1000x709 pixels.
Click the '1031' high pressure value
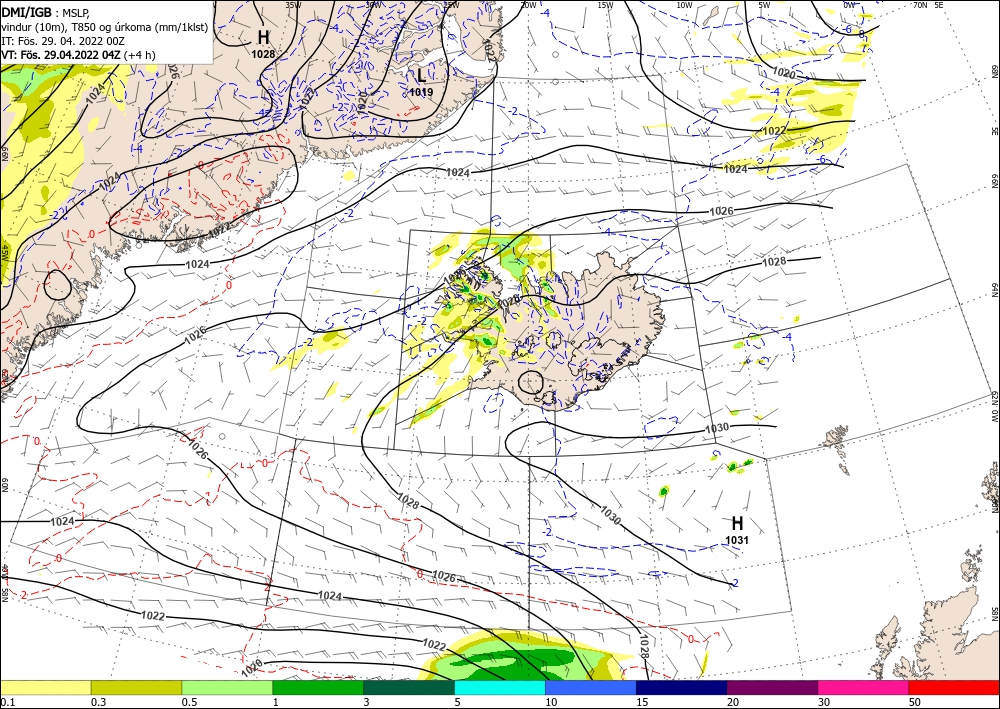(737, 540)
